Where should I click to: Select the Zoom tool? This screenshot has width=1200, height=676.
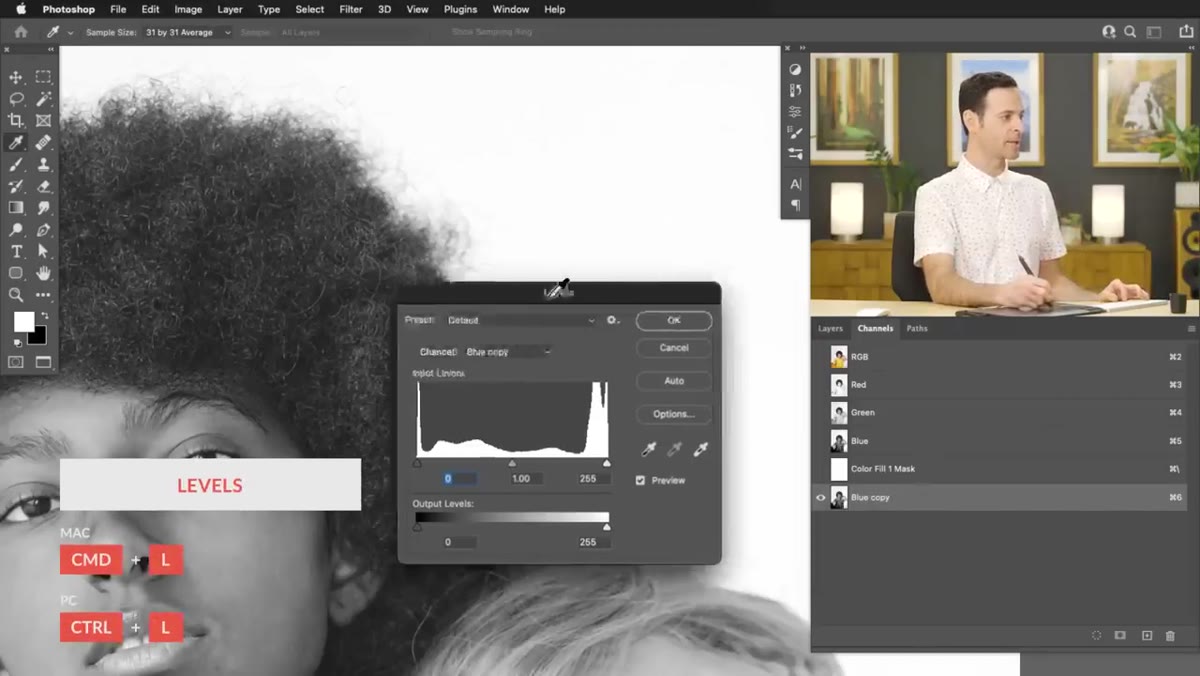16,295
